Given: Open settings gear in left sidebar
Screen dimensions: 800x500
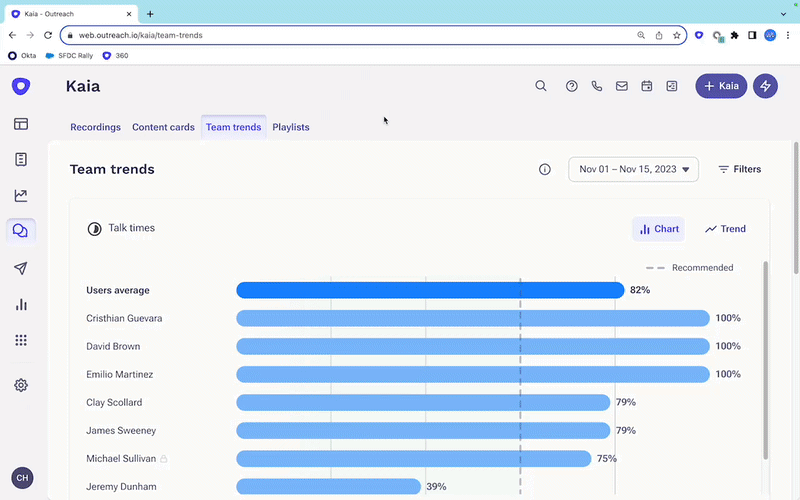Looking at the screenshot, I should point(21,385).
